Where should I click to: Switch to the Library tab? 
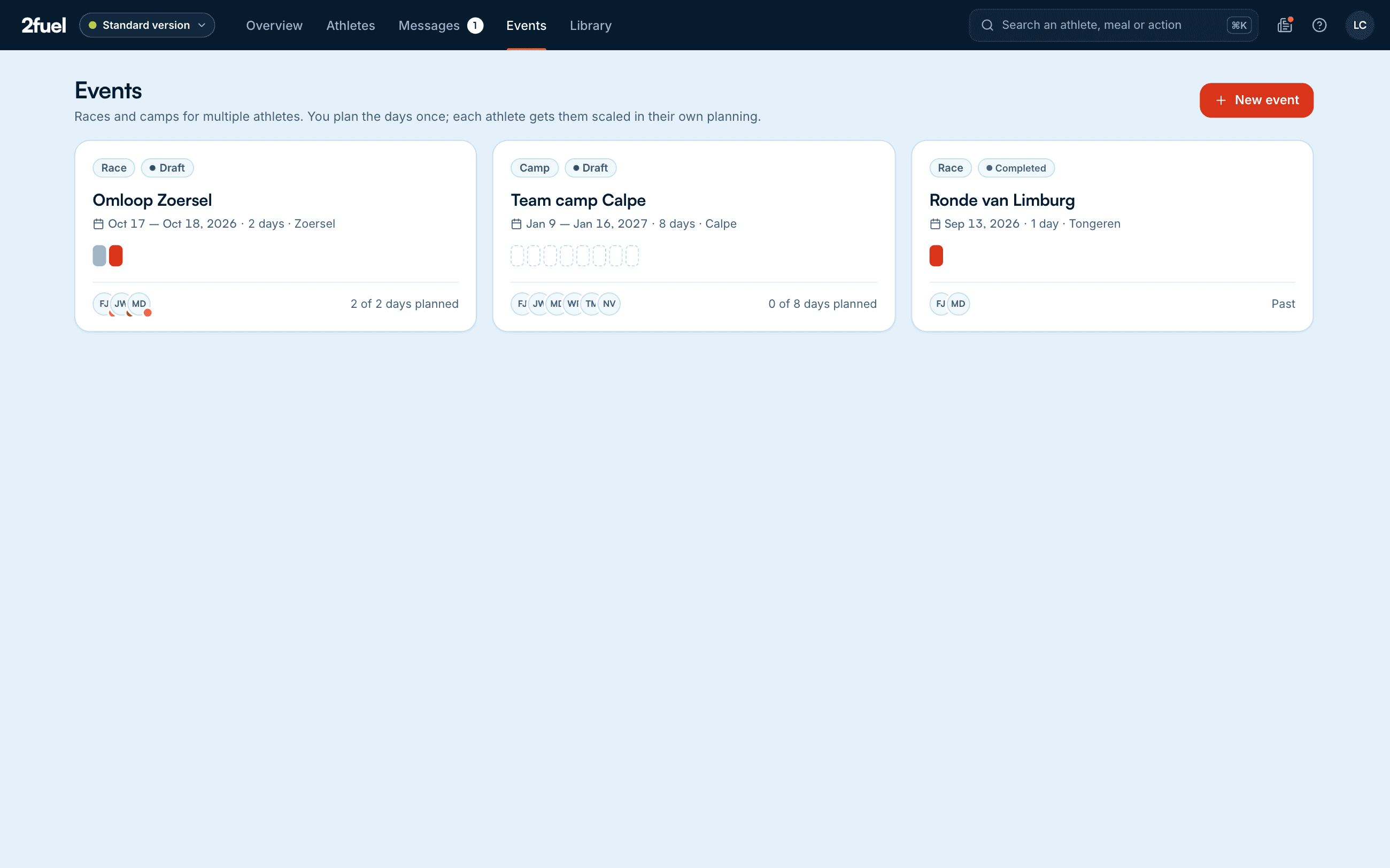click(590, 25)
